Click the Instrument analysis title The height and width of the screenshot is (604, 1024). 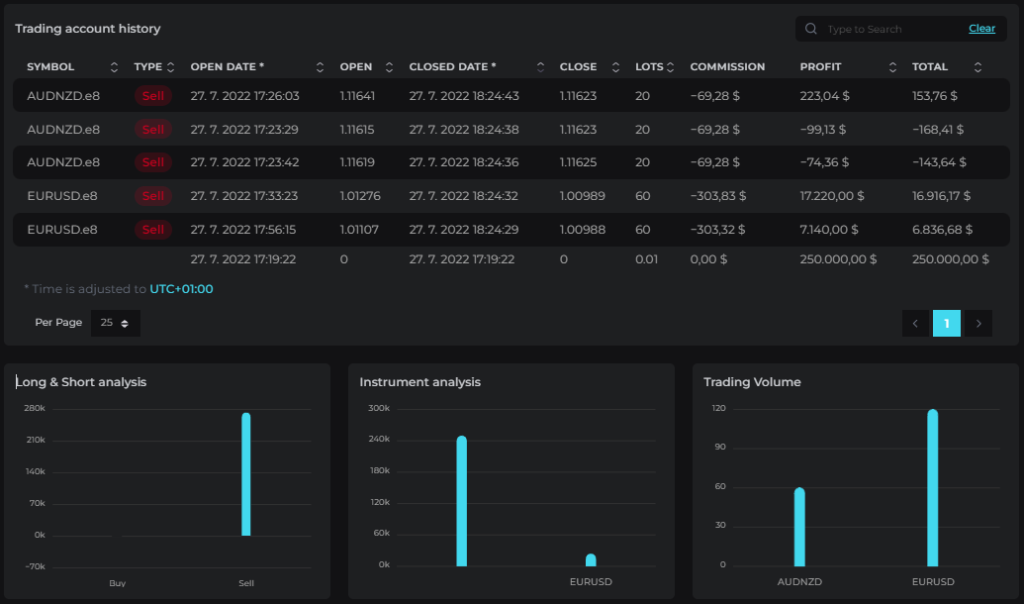click(420, 382)
